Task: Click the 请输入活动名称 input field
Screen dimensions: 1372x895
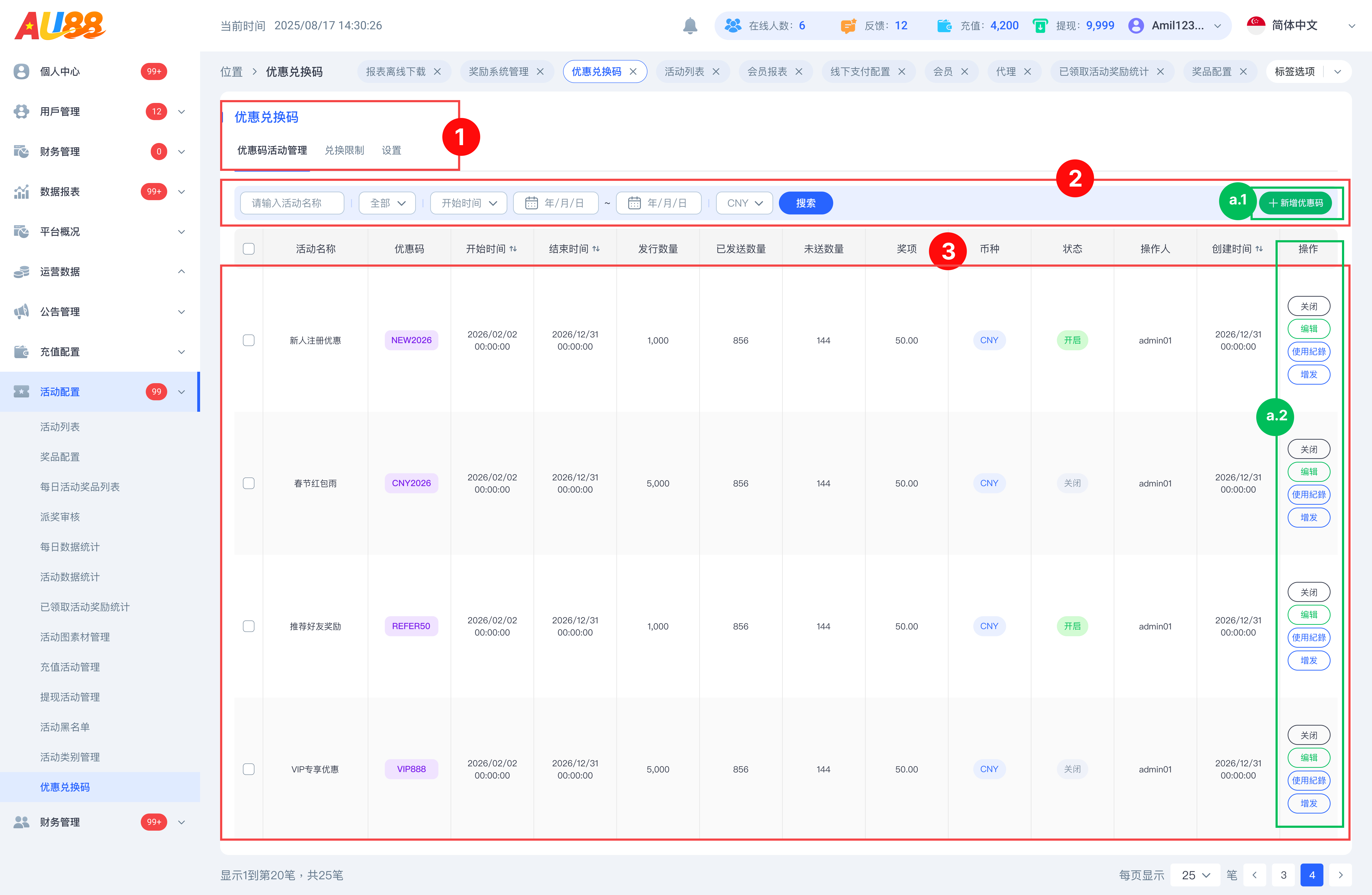Action: 292,203
